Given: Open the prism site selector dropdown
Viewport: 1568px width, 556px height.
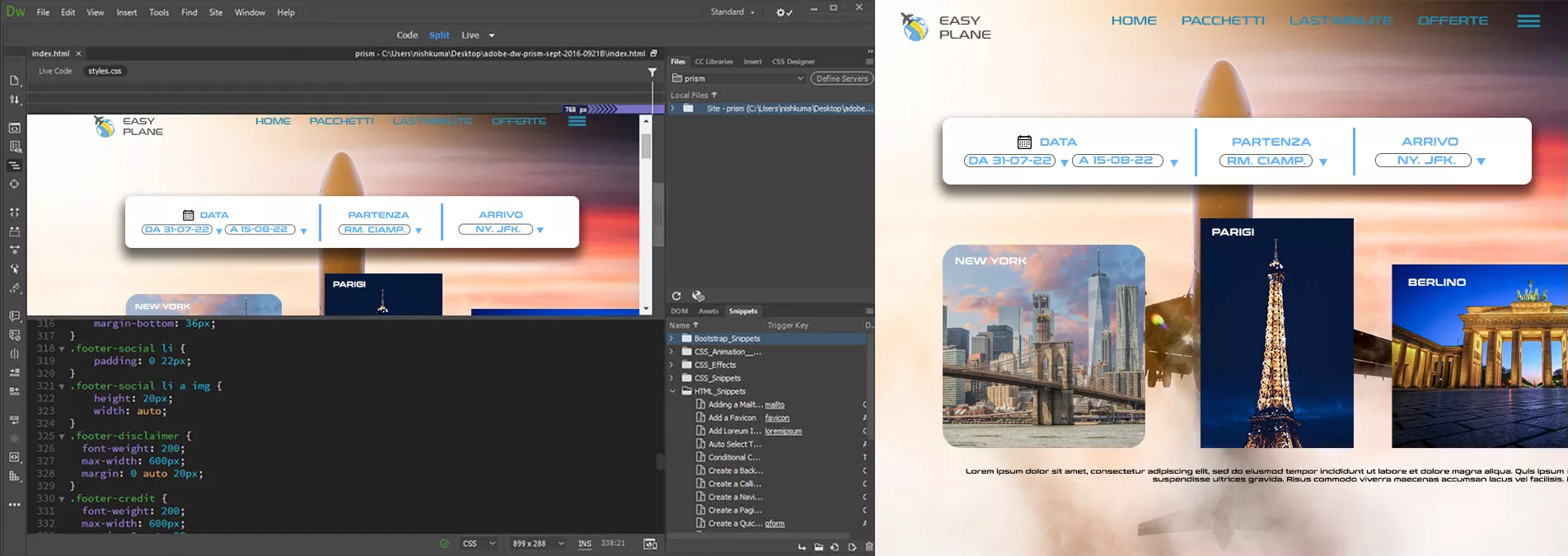Looking at the screenshot, I should pos(737,78).
